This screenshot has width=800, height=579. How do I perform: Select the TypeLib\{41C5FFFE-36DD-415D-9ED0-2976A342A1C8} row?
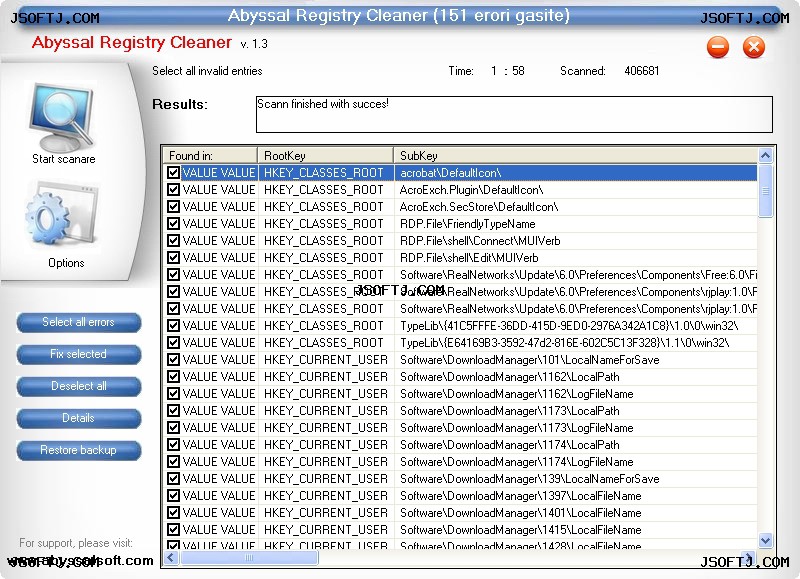tap(460, 325)
